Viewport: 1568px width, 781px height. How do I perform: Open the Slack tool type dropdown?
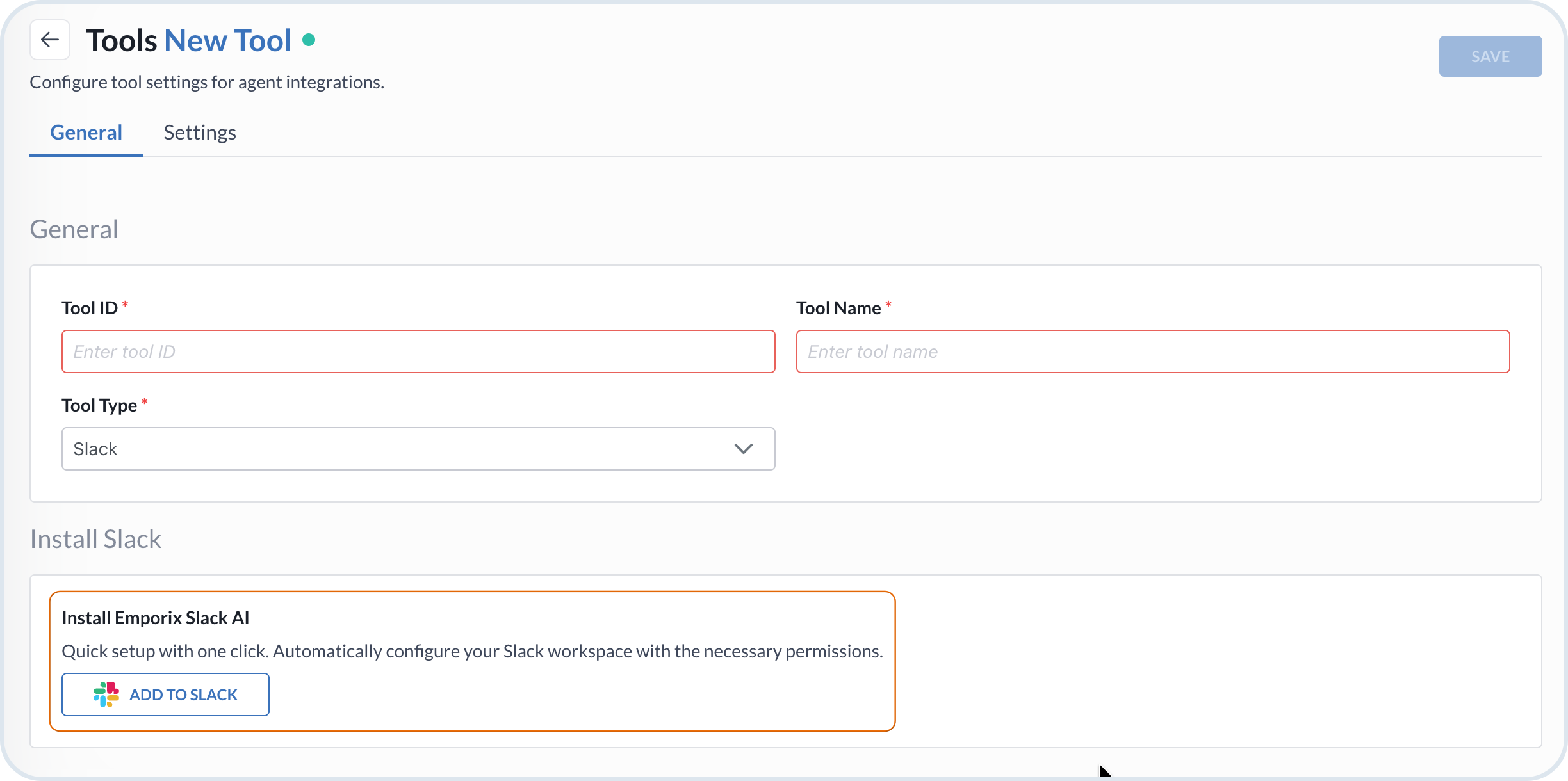418,449
